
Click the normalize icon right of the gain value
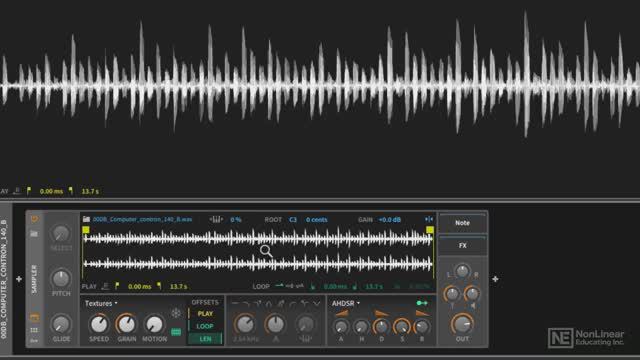429,220
